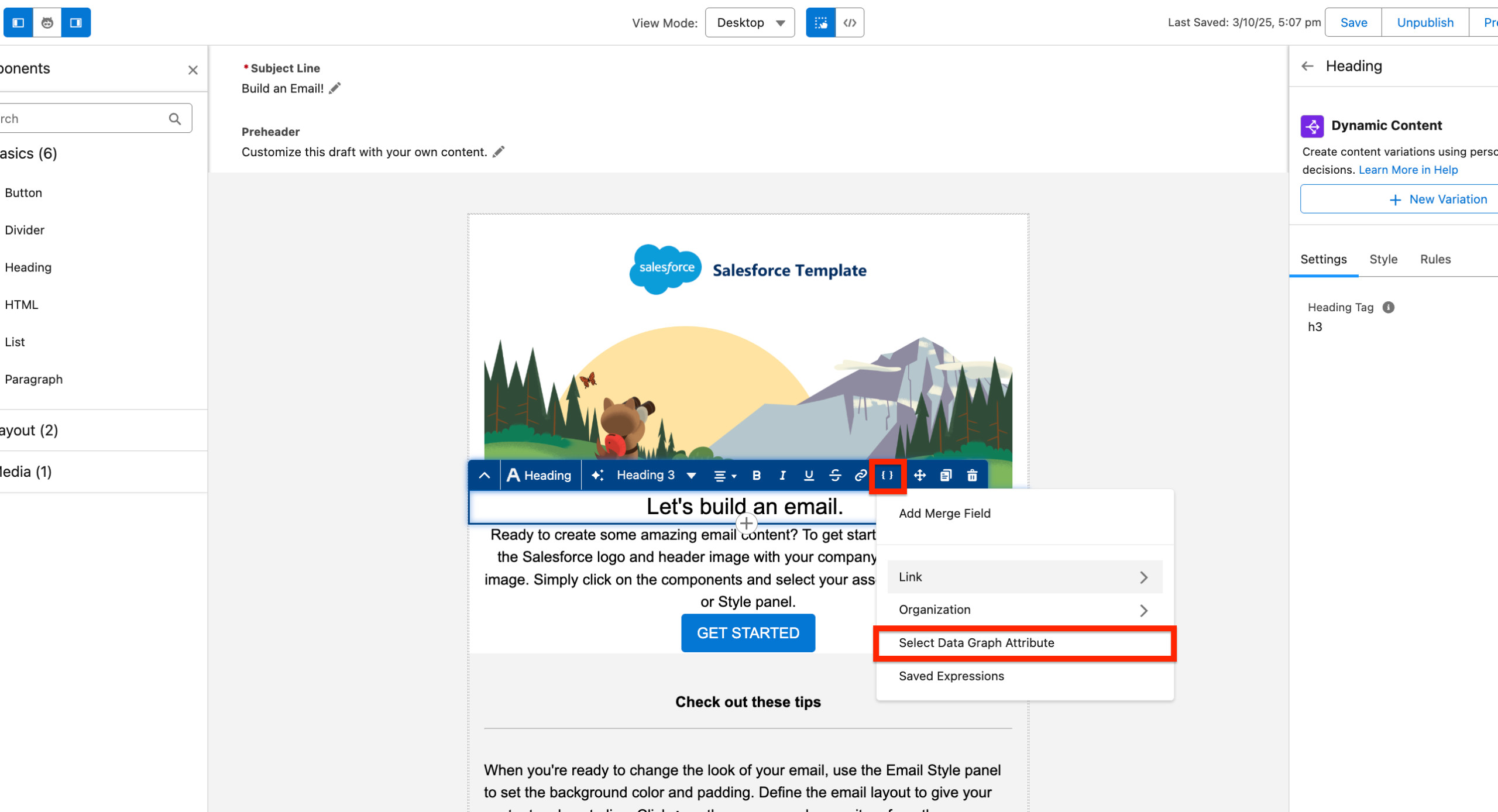Image resolution: width=1498 pixels, height=812 pixels.
Task: Switch to the Style tab
Action: click(x=1383, y=259)
